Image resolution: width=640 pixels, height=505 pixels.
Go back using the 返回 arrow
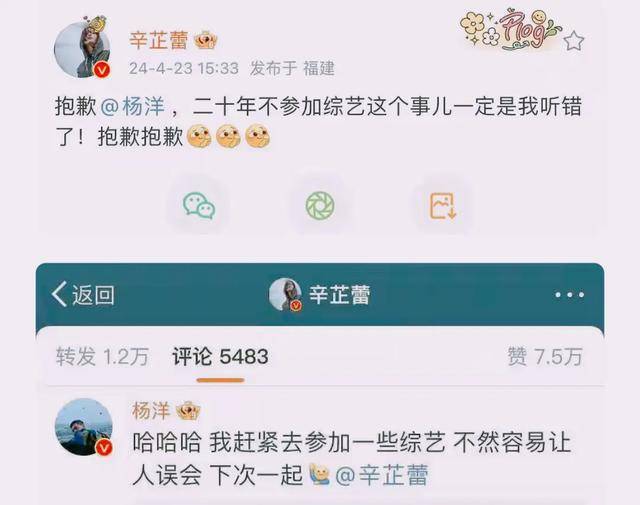click(83, 294)
